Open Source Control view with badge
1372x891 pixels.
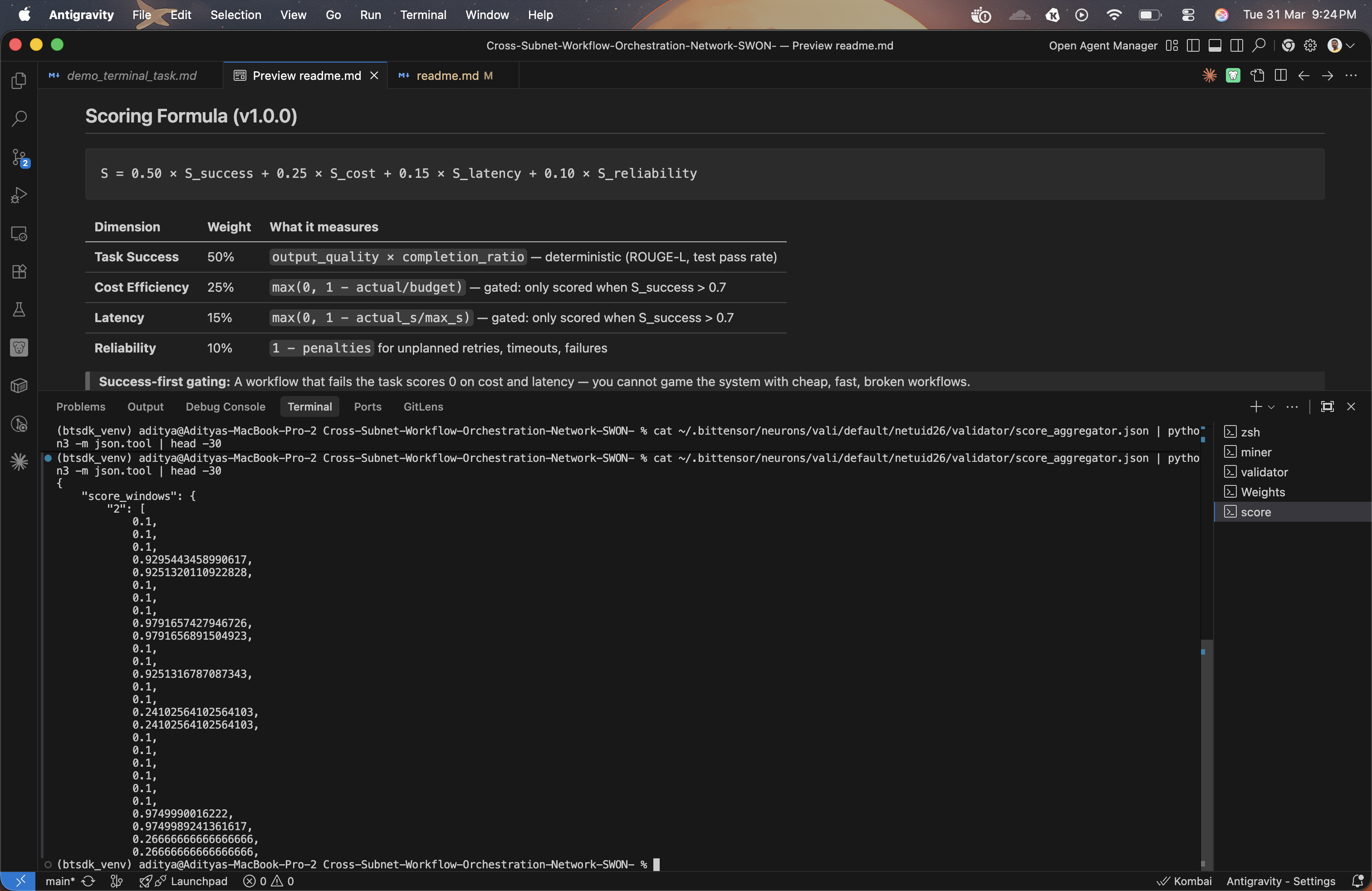coord(19,157)
